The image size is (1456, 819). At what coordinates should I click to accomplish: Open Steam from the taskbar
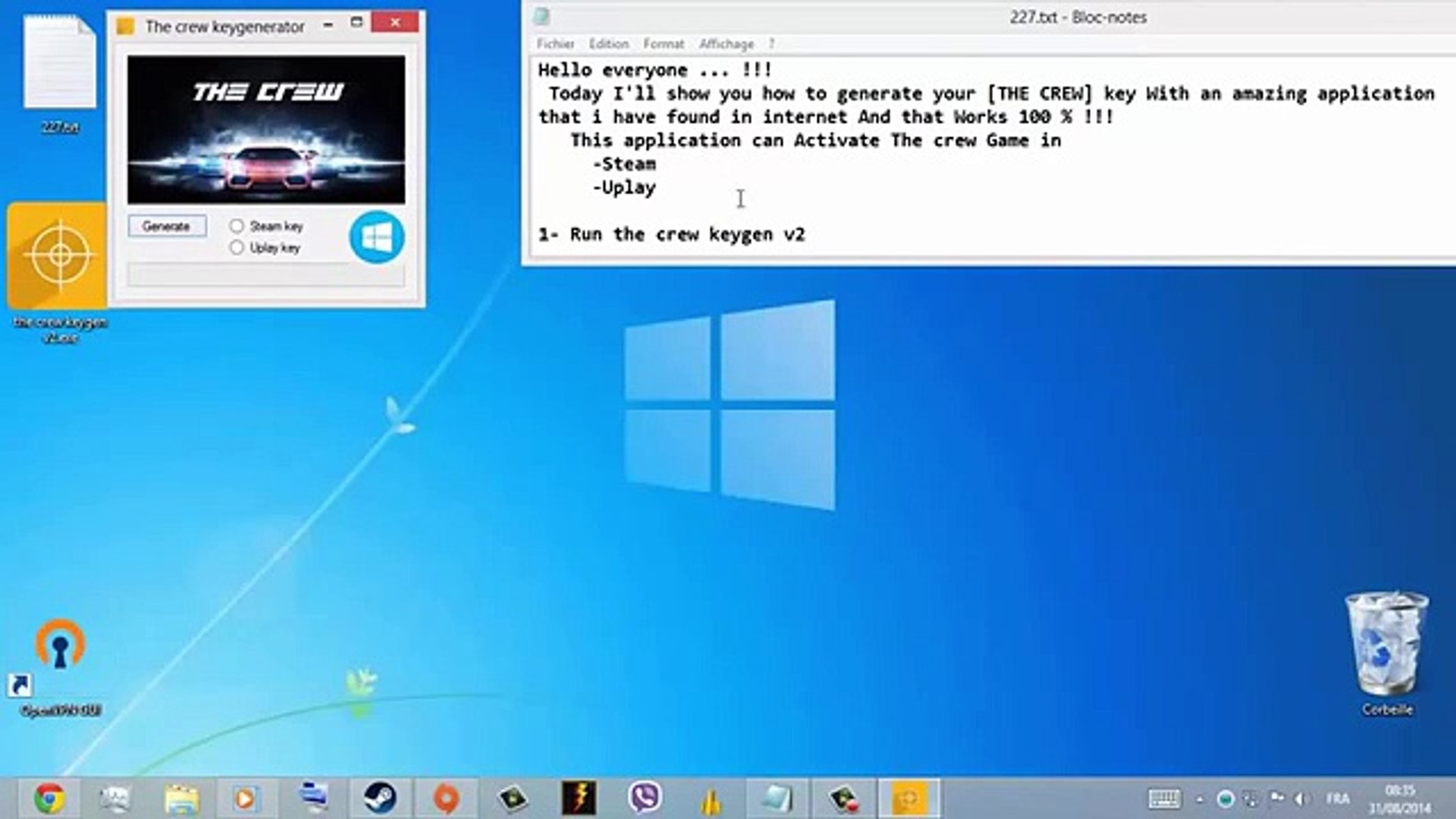(379, 799)
